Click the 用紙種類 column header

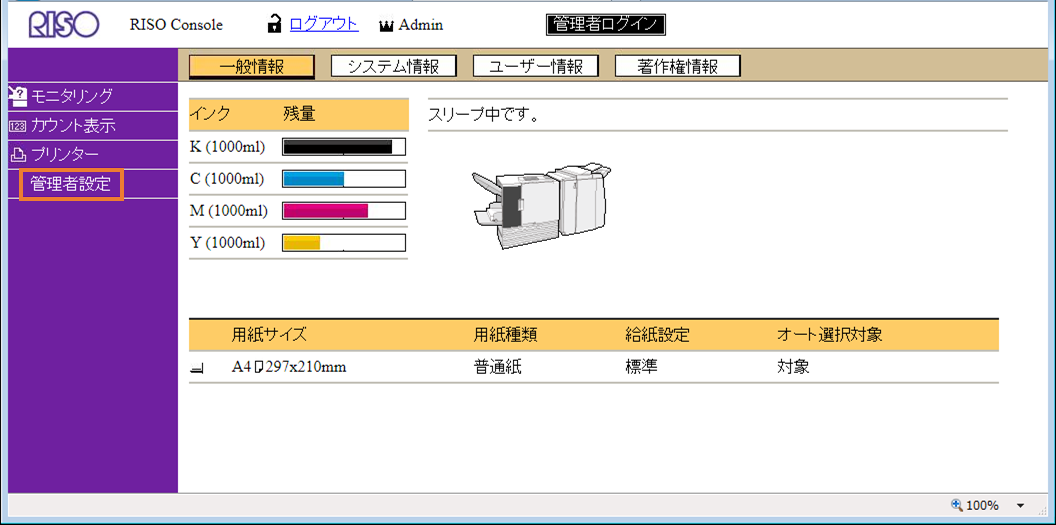pyautogui.click(x=505, y=335)
